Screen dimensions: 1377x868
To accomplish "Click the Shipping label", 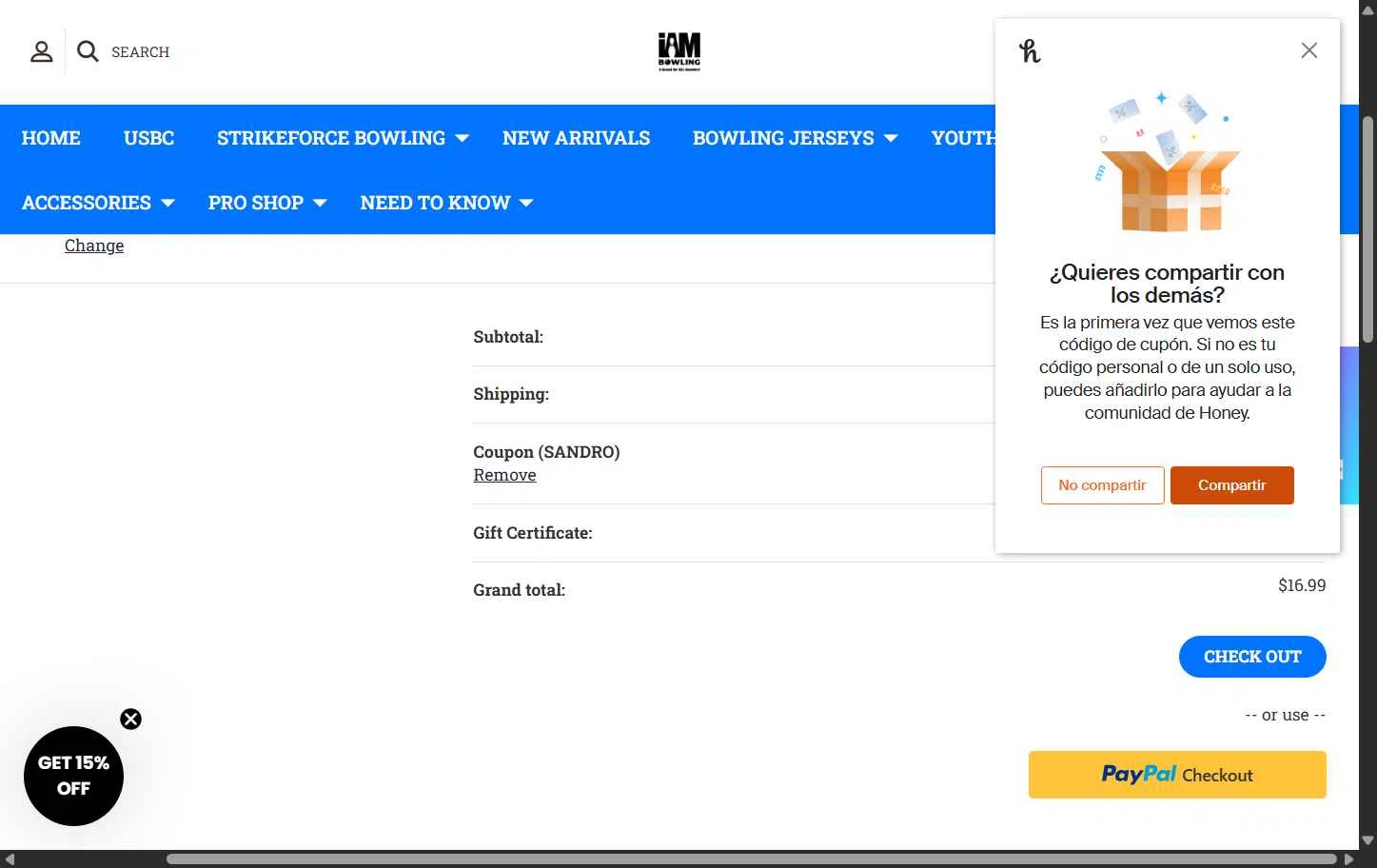I will click(x=511, y=394).
